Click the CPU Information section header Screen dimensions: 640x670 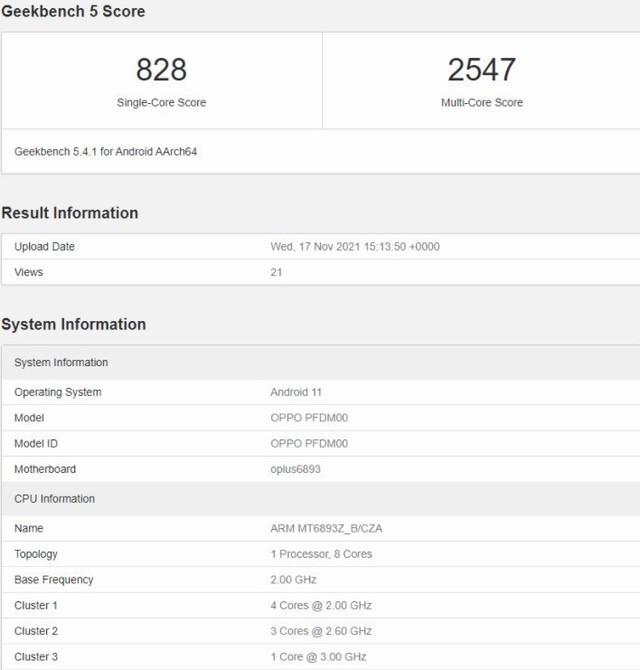[x=54, y=498]
